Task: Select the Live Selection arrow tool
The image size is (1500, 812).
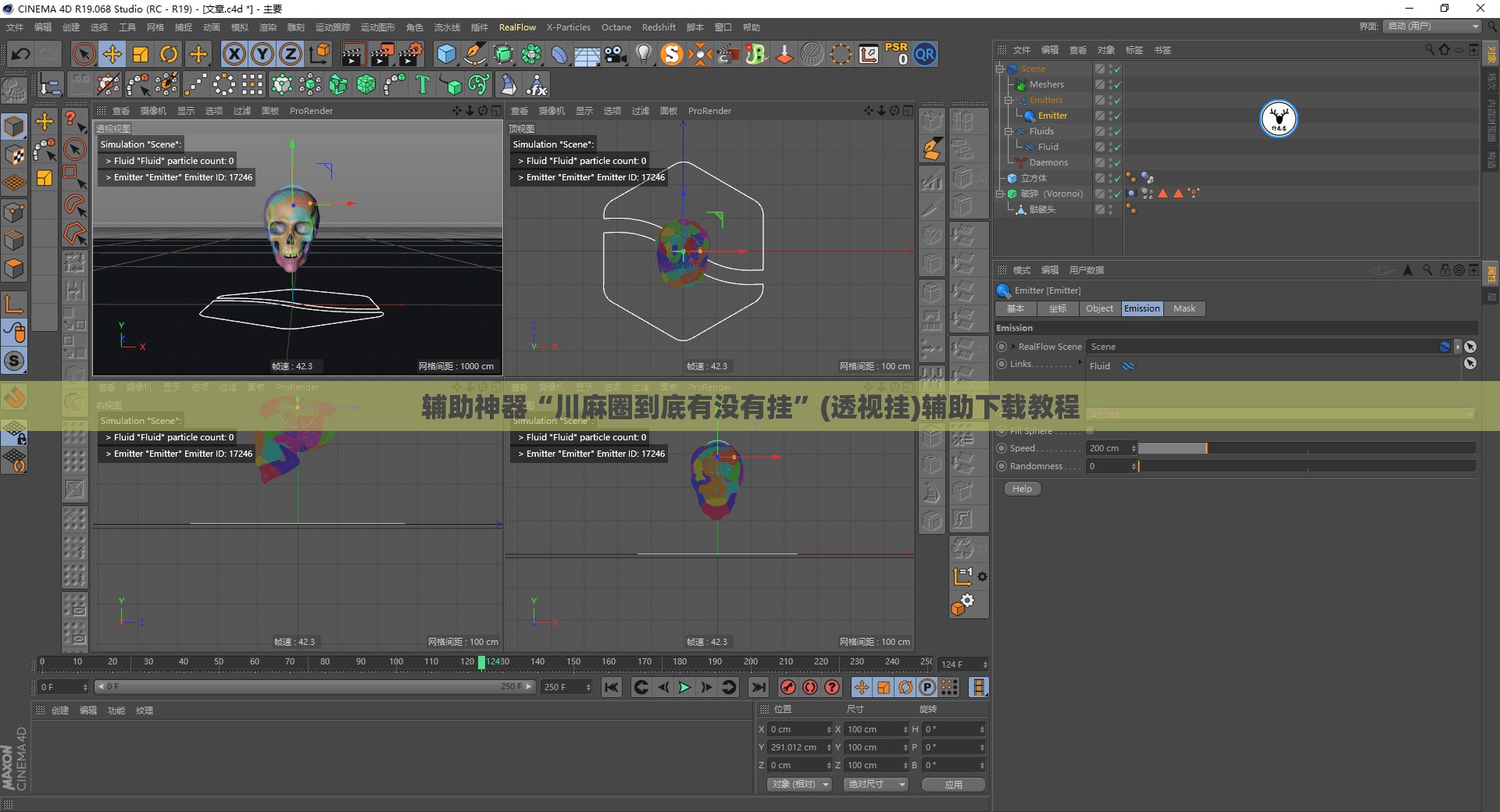Action: (84, 54)
